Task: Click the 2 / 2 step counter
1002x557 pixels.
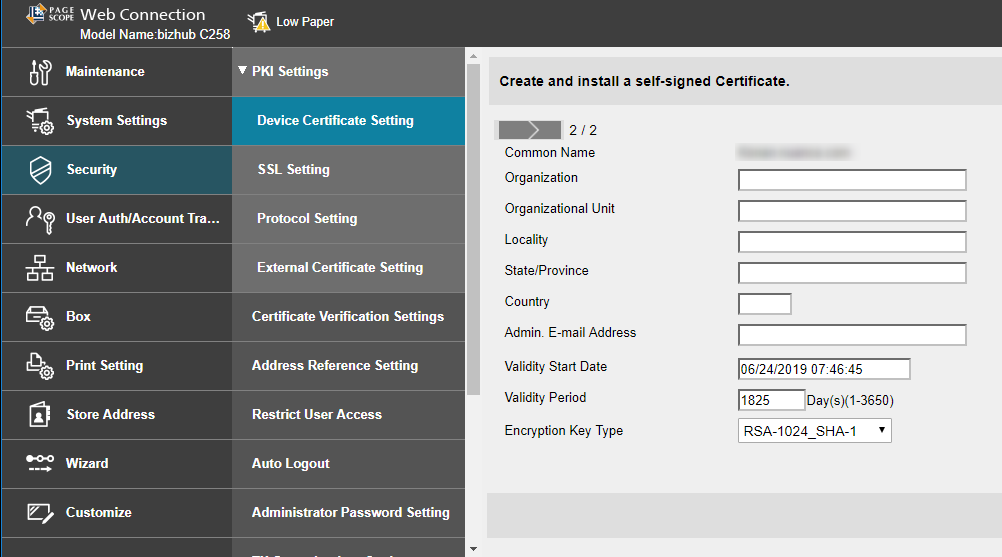Action: [x=583, y=130]
